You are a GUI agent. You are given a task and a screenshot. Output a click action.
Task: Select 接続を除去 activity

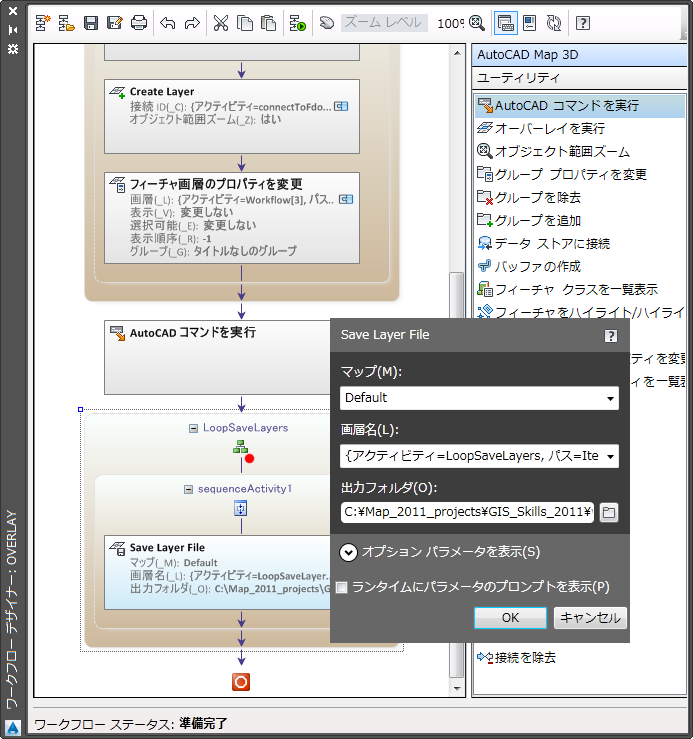tap(517, 658)
